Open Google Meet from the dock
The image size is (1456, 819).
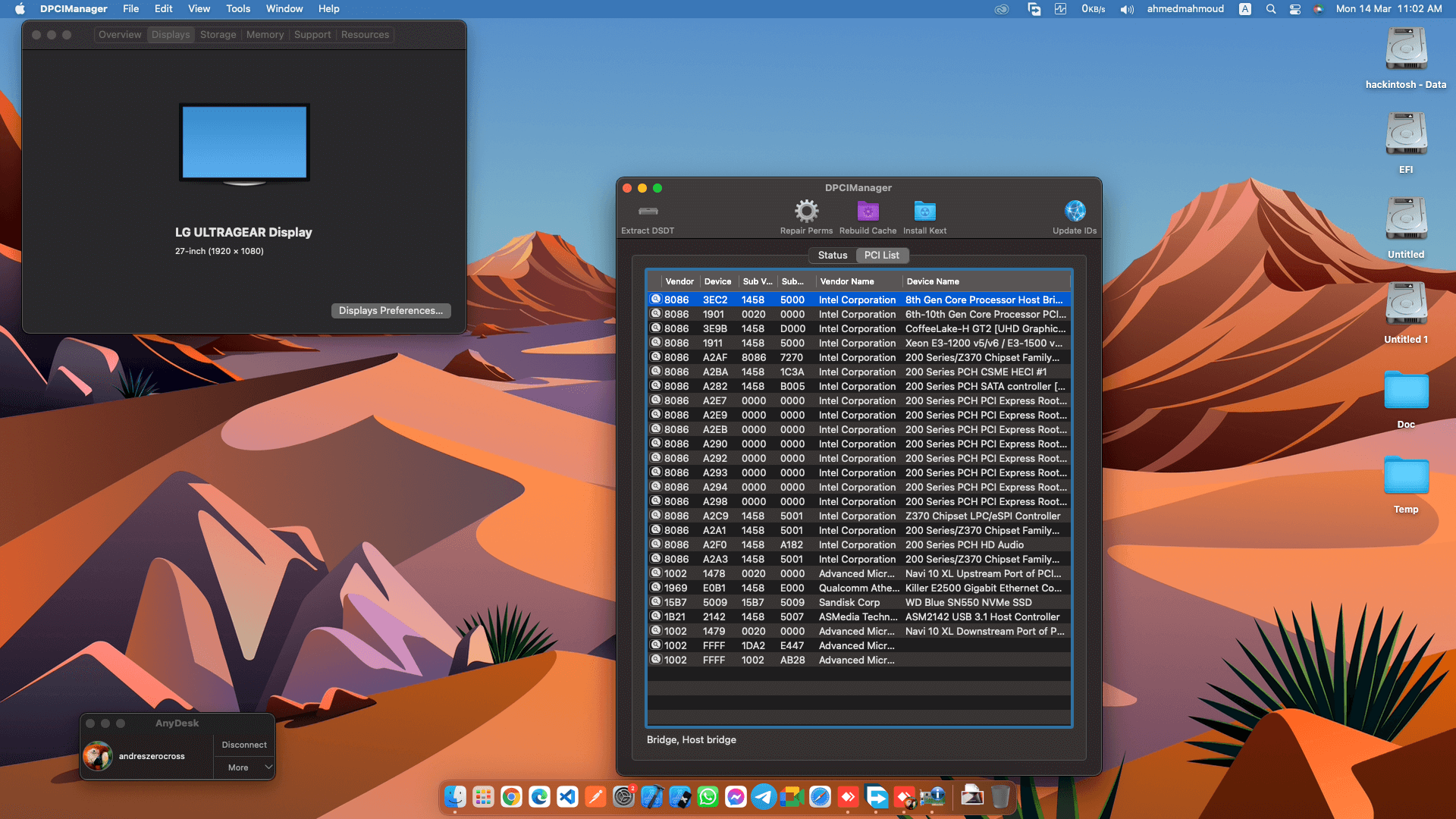792,796
